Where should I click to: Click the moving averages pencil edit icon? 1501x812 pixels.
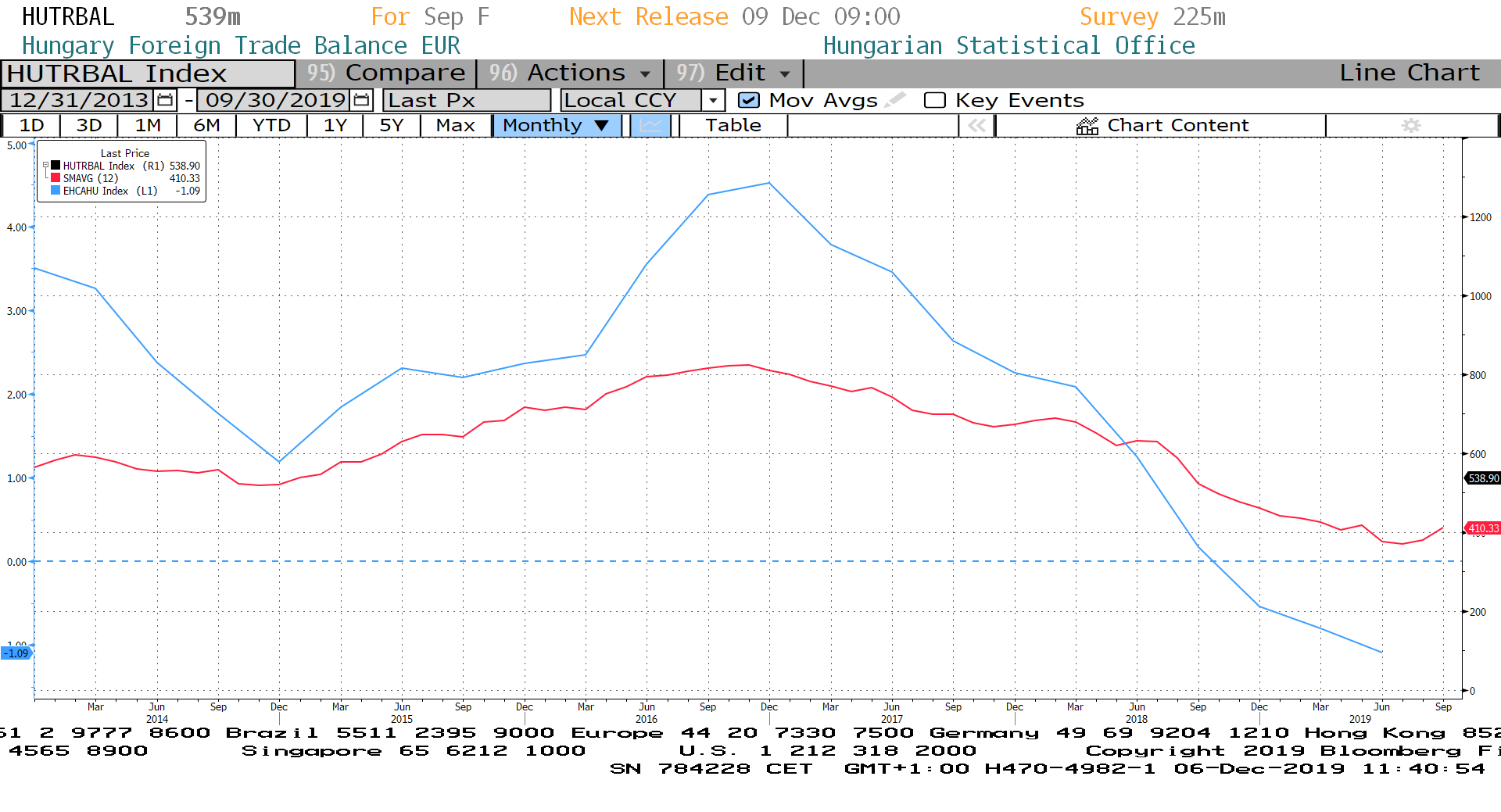[x=896, y=99]
